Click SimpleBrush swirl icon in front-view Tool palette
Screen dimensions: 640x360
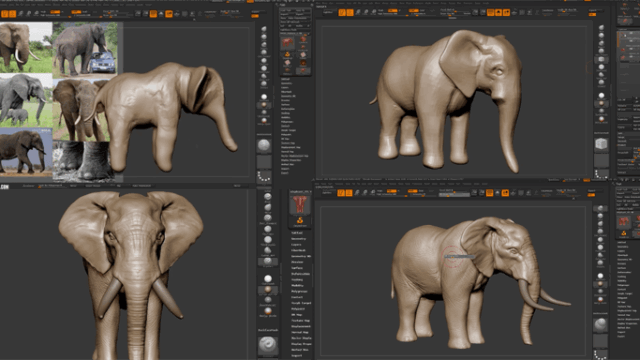300,220
